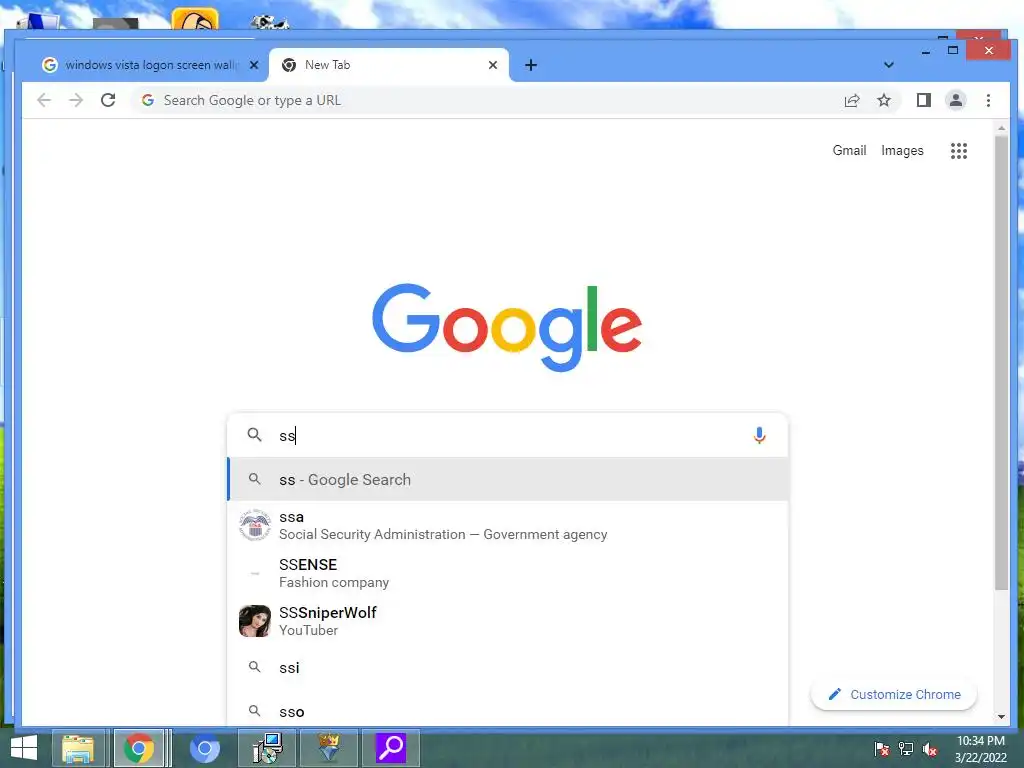
Task: Open the purple magnifier taskbar app
Action: (x=391, y=748)
